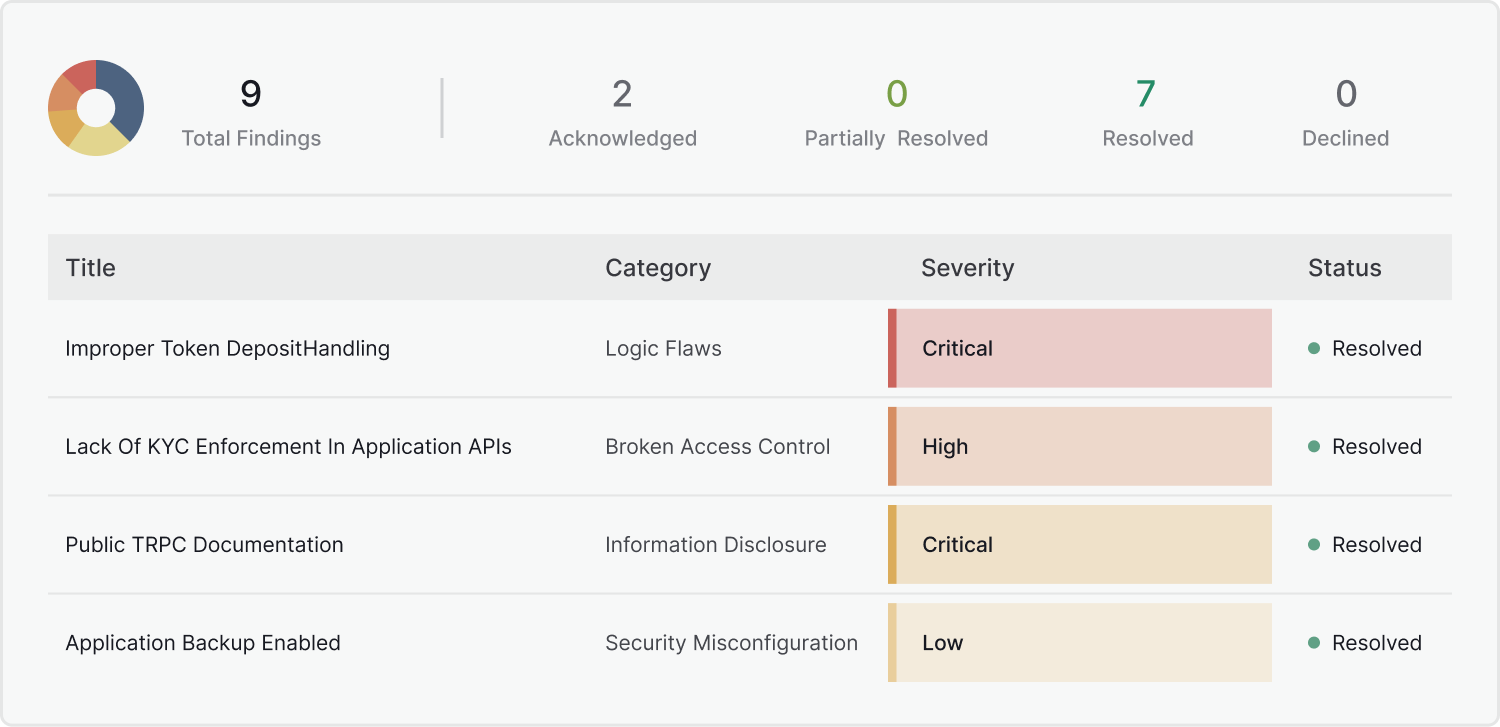Click the Security Misconfiguration category cell
The width and height of the screenshot is (1500, 727).
731,643
